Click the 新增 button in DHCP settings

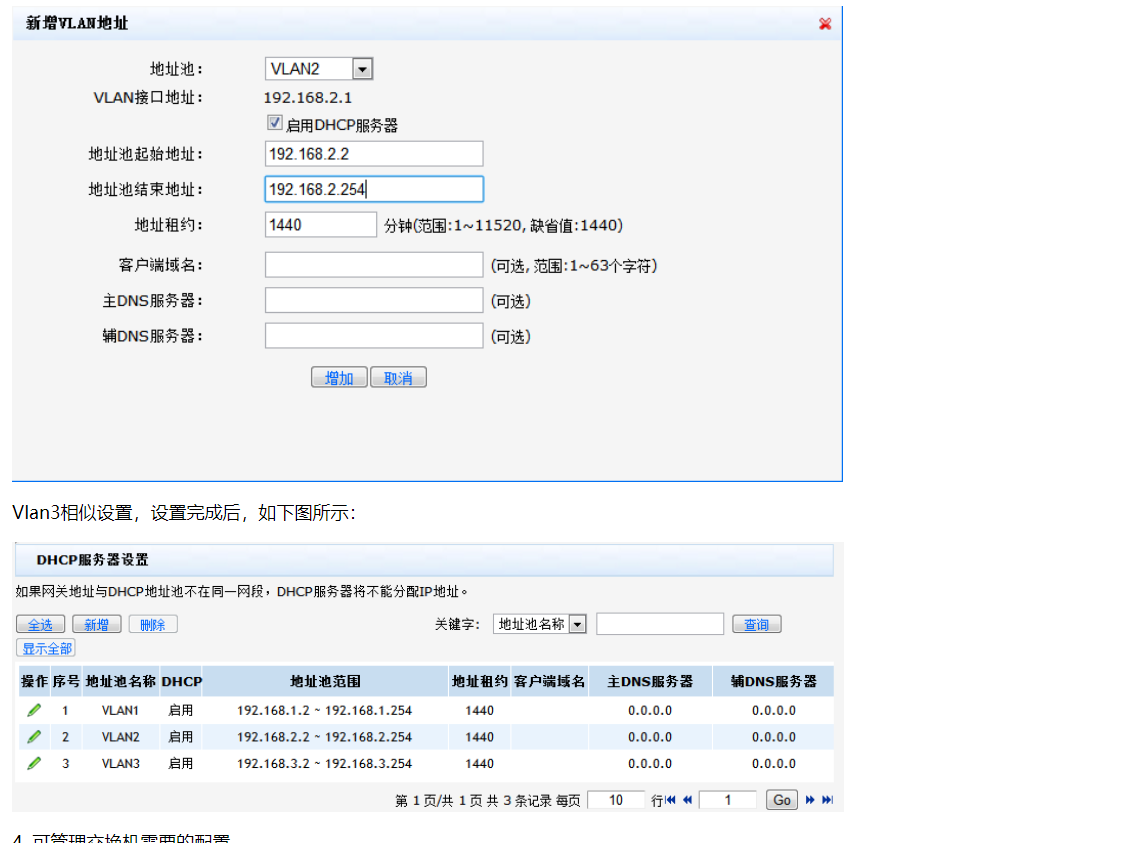[97, 625]
